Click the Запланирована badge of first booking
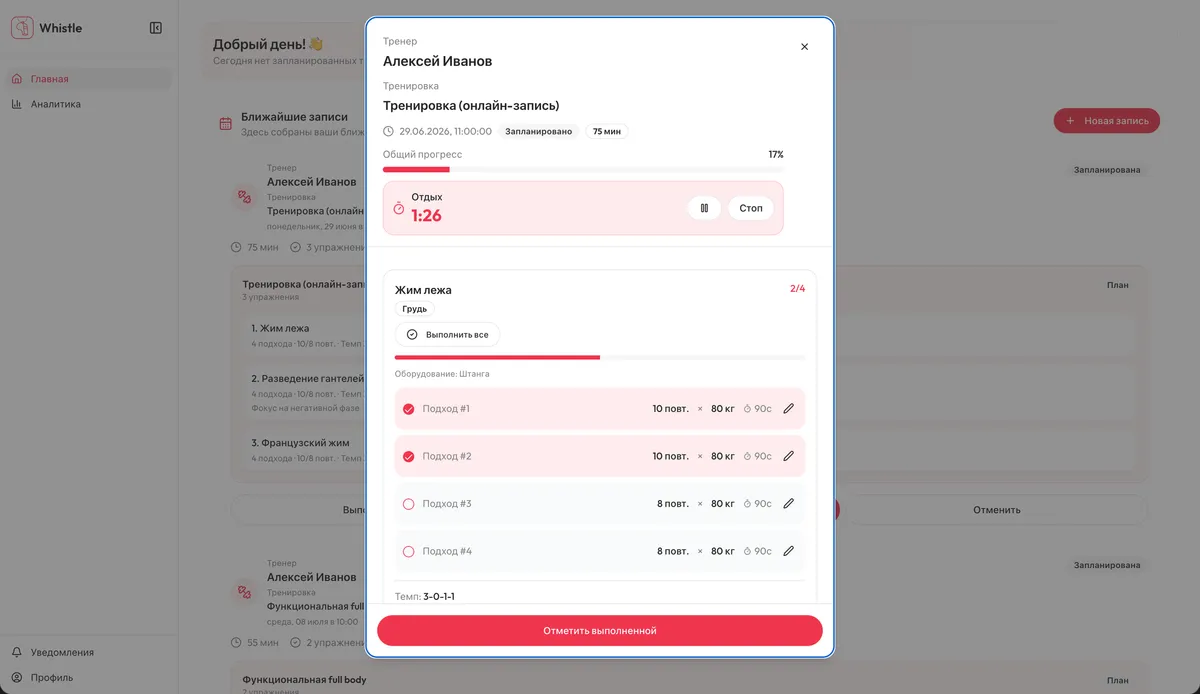Screen dimensions: 1200x694 (1107, 170)
